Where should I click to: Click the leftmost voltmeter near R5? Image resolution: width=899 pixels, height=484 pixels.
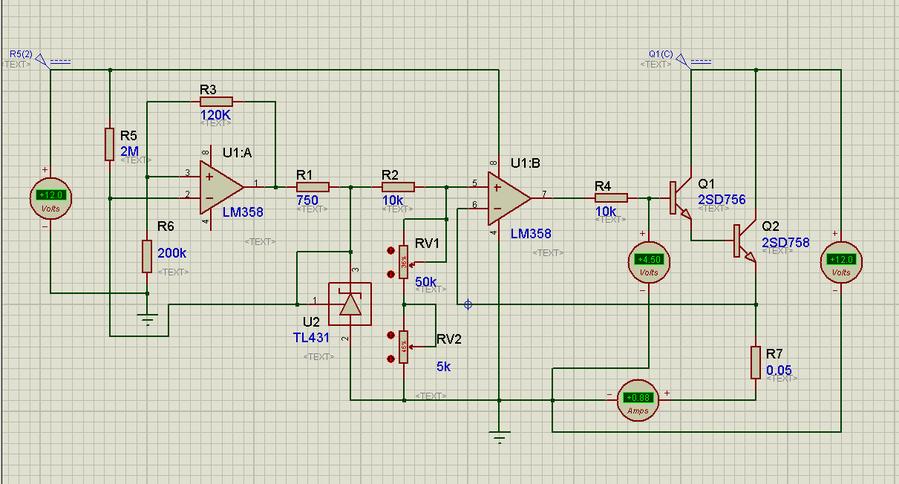(49, 197)
